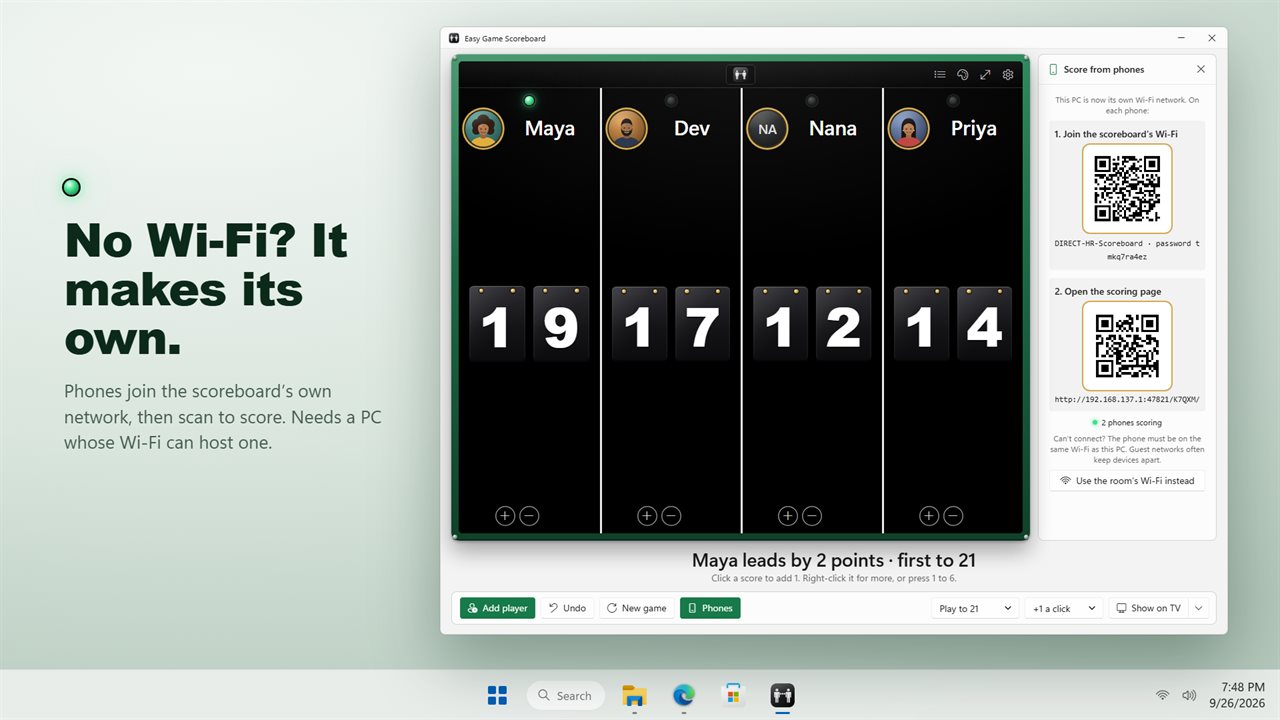This screenshot has width=1280, height=720.
Task: Subtract a point with Dev's minus button
Action: coord(671,516)
